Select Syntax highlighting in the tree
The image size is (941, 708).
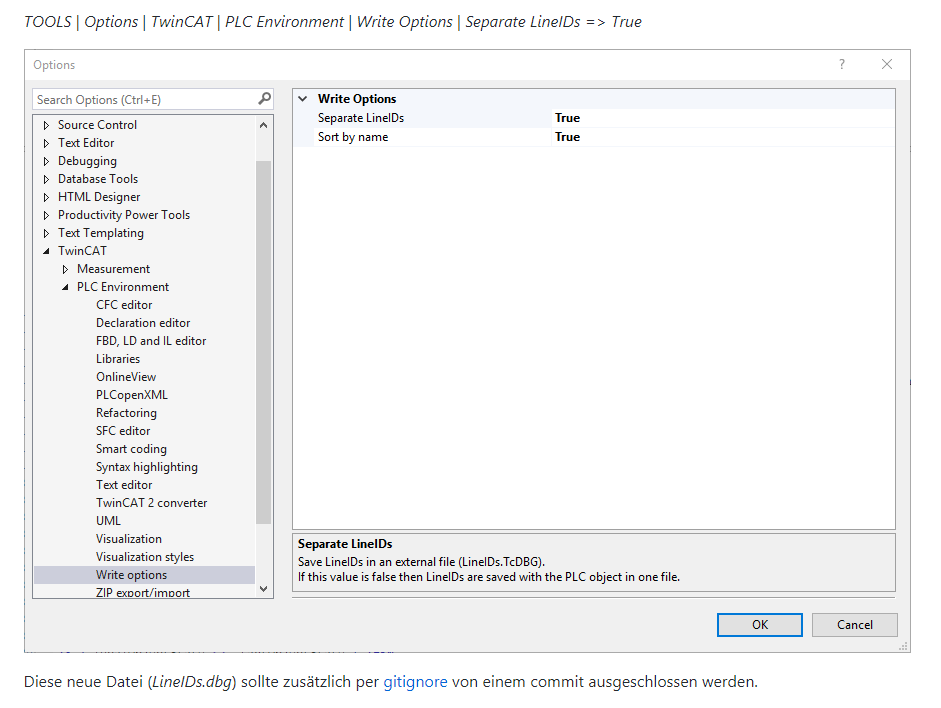[x=146, y=467]
